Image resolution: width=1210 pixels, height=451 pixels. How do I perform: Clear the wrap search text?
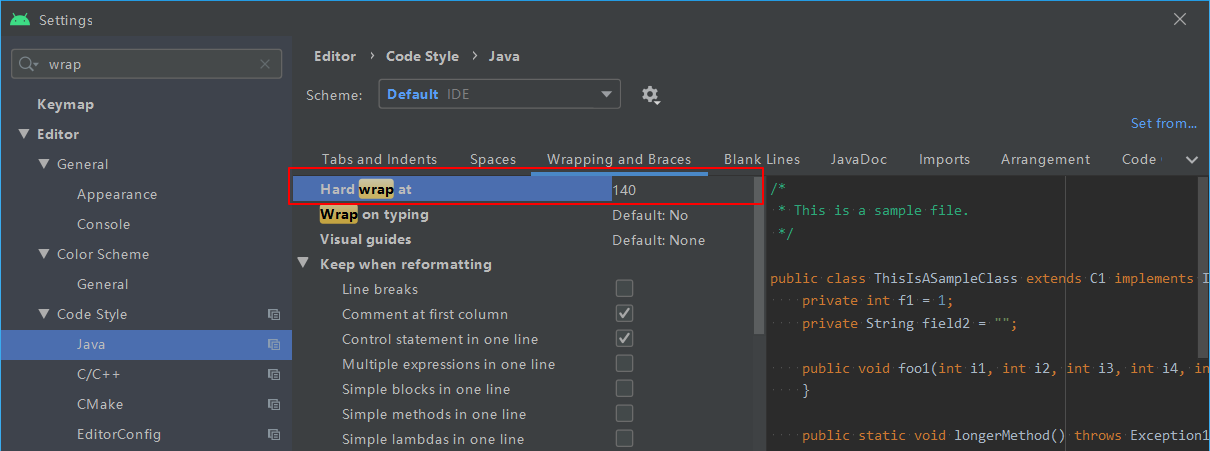click(265, 64)
